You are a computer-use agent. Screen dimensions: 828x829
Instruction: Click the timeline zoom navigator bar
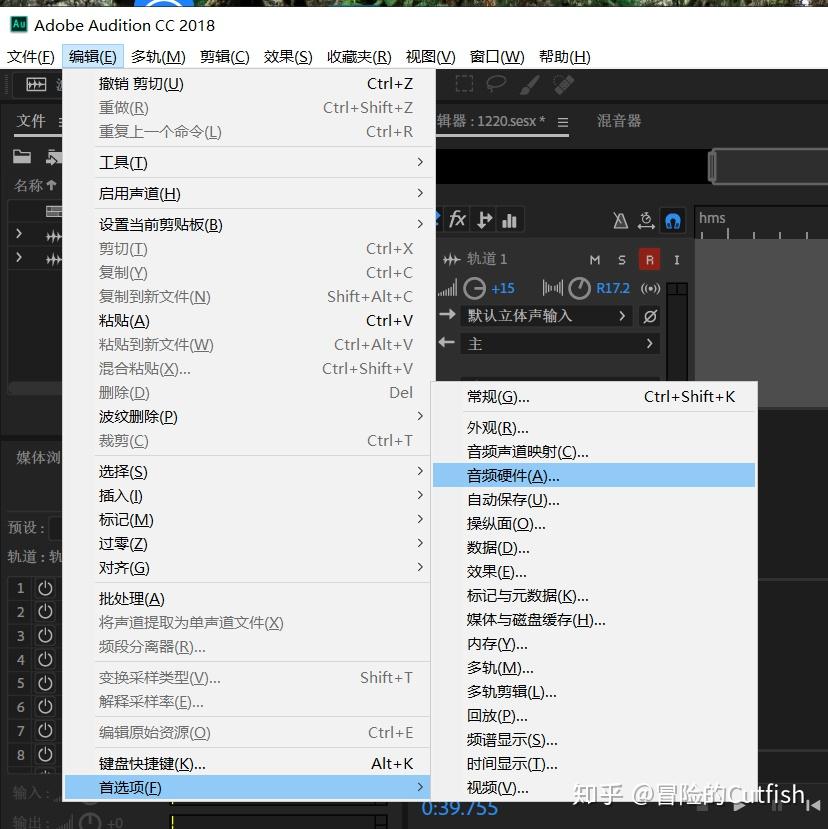pos(768,166)
